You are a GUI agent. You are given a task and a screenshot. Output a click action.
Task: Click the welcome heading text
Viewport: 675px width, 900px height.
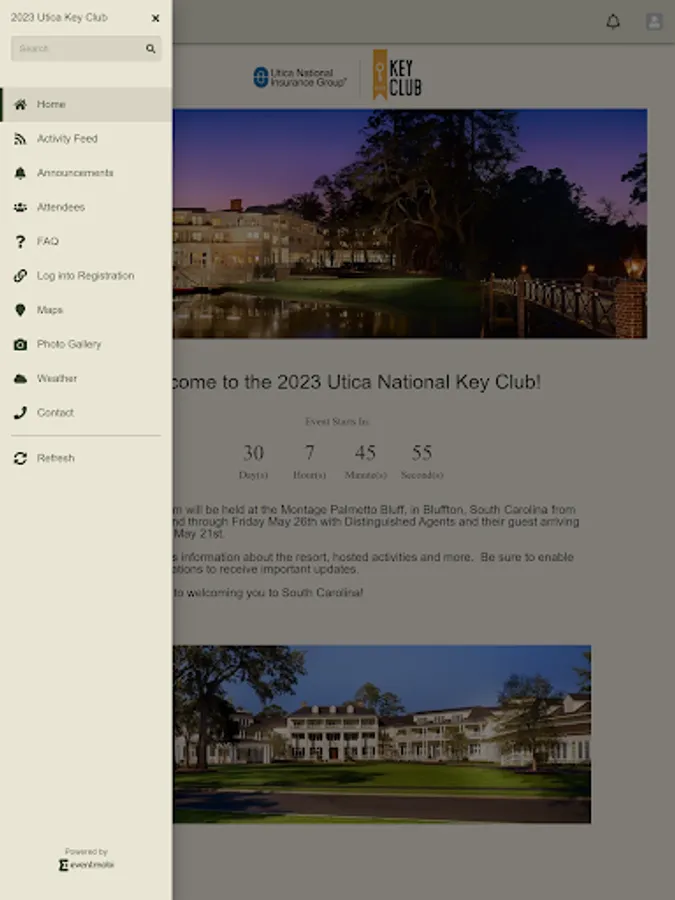356,382
